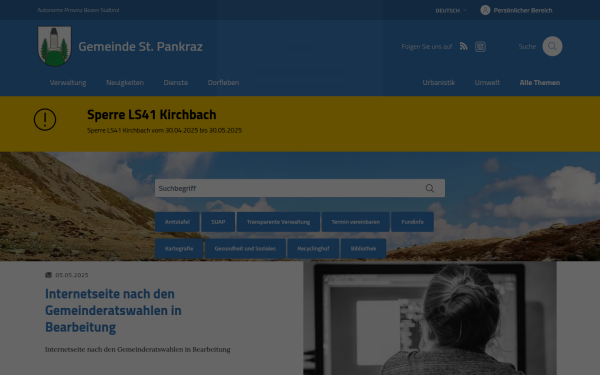
Task: Select the Urbanistik topic
Action: (x=439, y=82)
